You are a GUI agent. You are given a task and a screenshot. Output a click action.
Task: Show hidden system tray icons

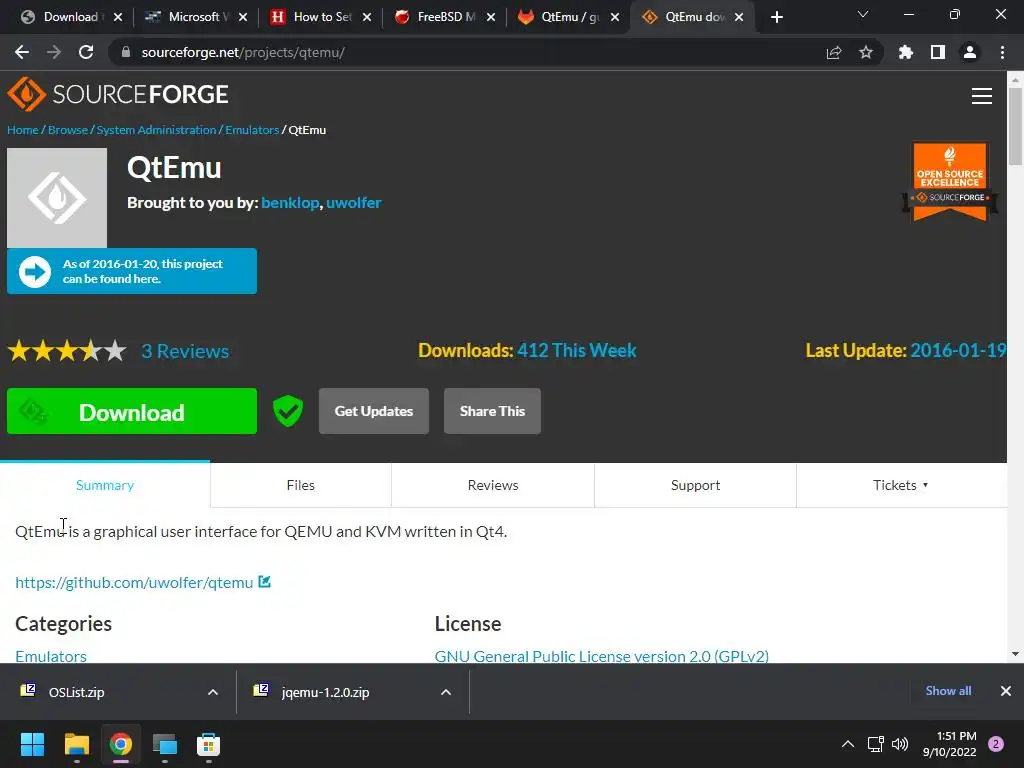(848, 744)
